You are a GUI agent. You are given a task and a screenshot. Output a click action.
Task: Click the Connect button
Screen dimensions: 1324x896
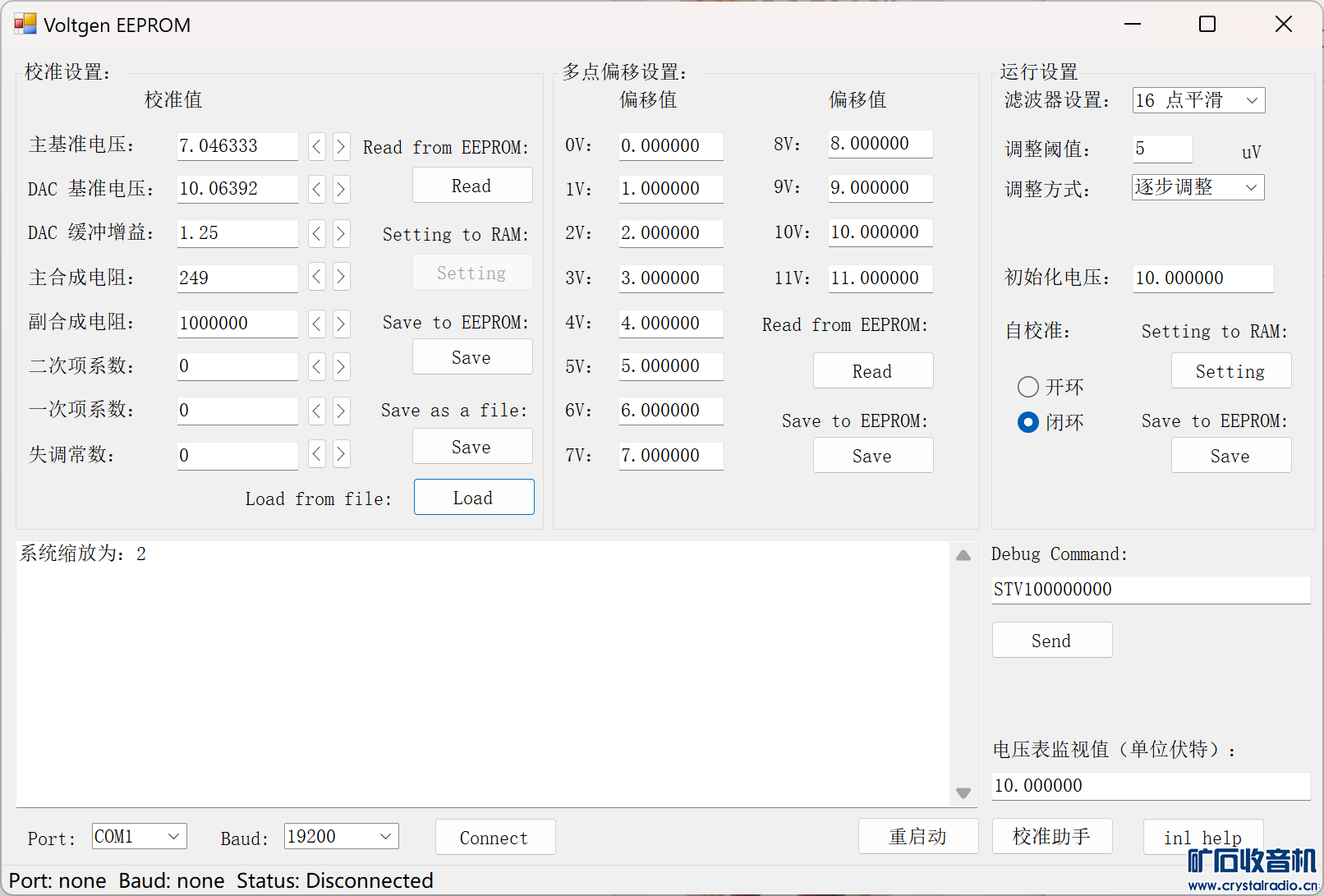[494, 837]
